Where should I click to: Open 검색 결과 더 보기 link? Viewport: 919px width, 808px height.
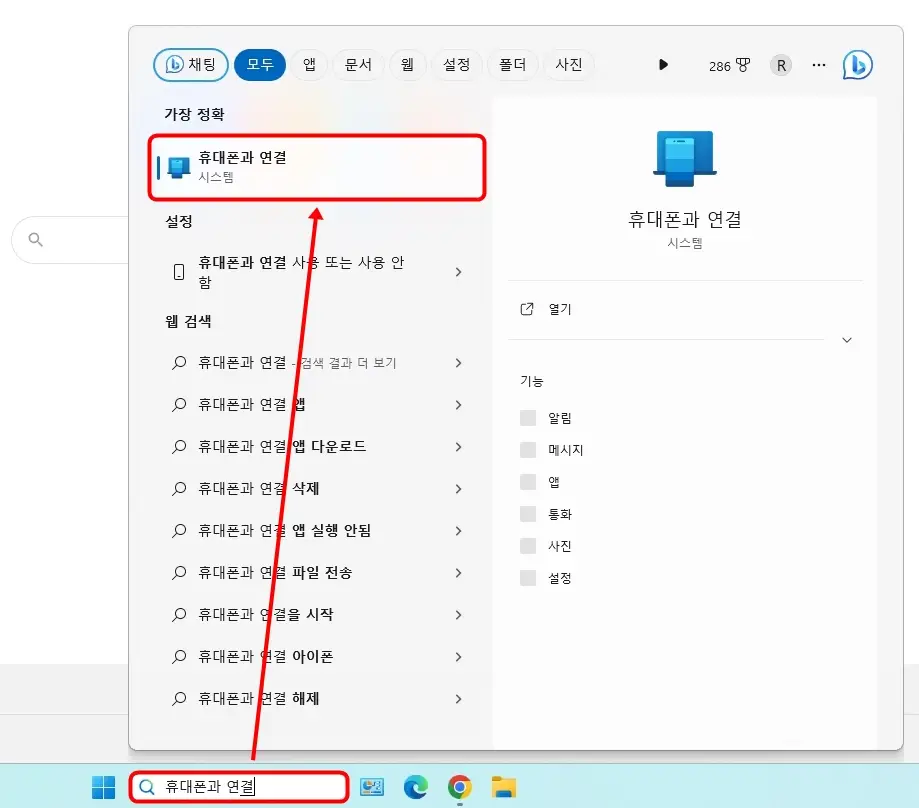click(328, 362)
